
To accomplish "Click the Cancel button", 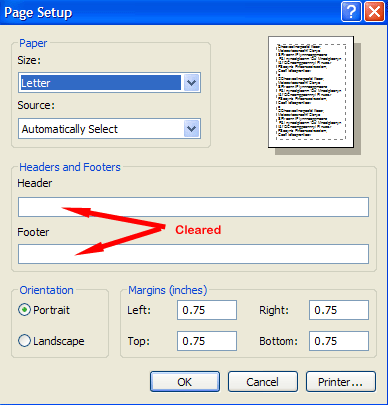I will coord(263,382).
